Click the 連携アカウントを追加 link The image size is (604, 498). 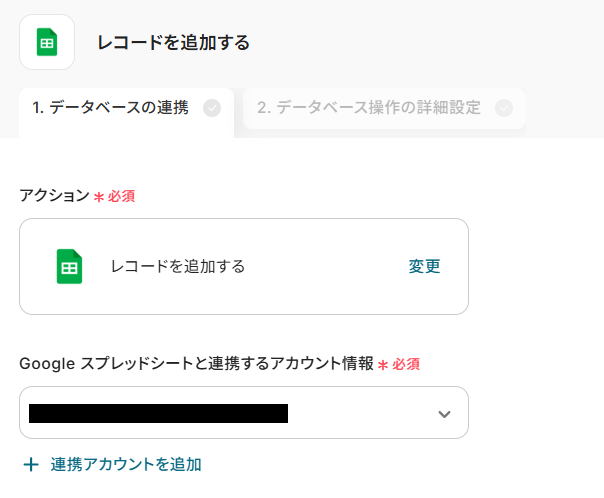126,464
